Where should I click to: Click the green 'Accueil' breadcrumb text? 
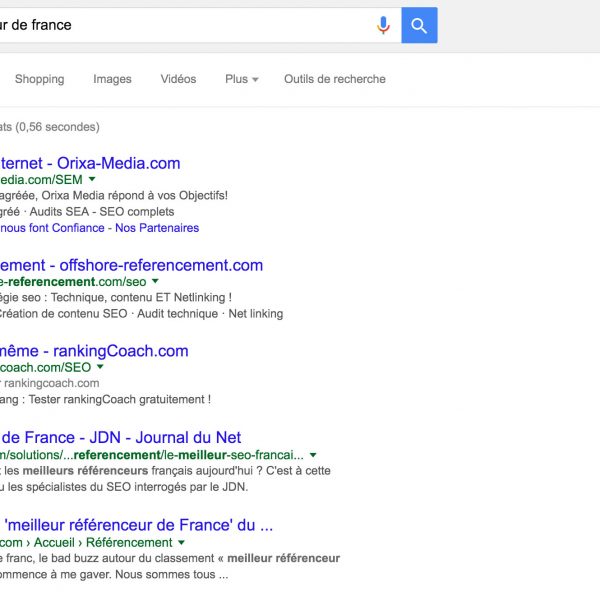[54, 543]
